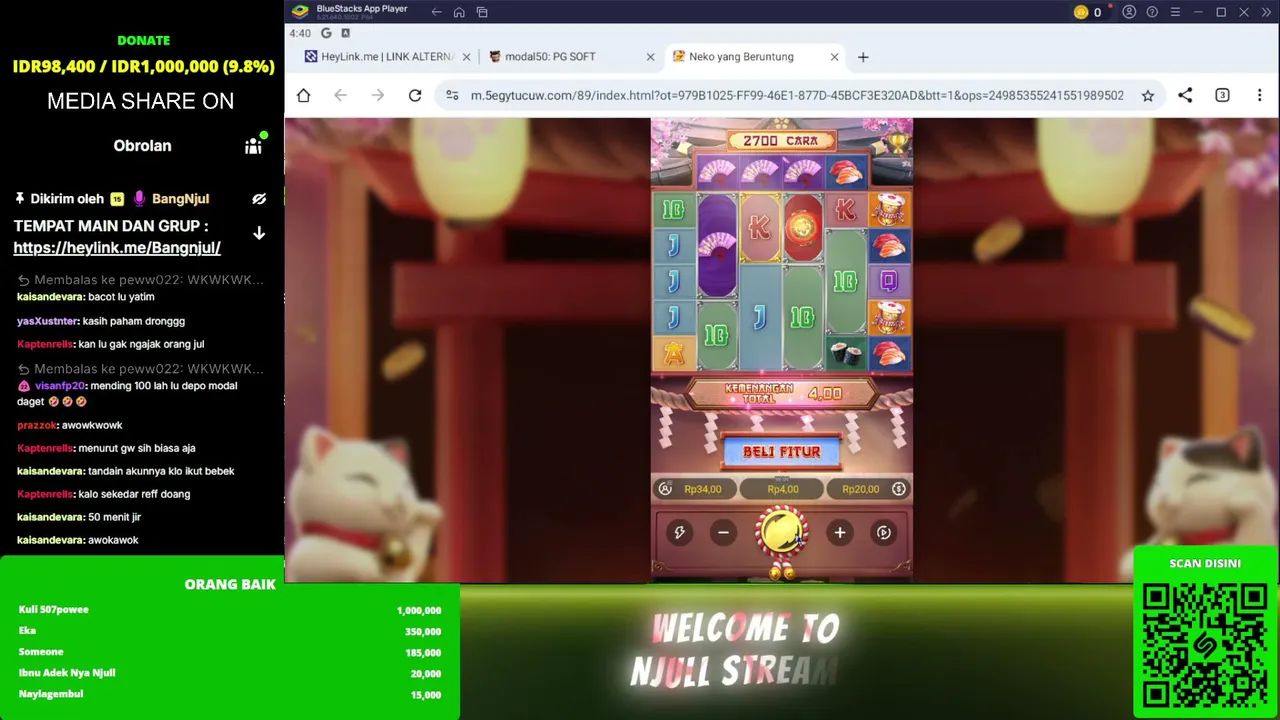Decrease bet with minus button
The image size is (1280, 720).
(x=723, y=533)
